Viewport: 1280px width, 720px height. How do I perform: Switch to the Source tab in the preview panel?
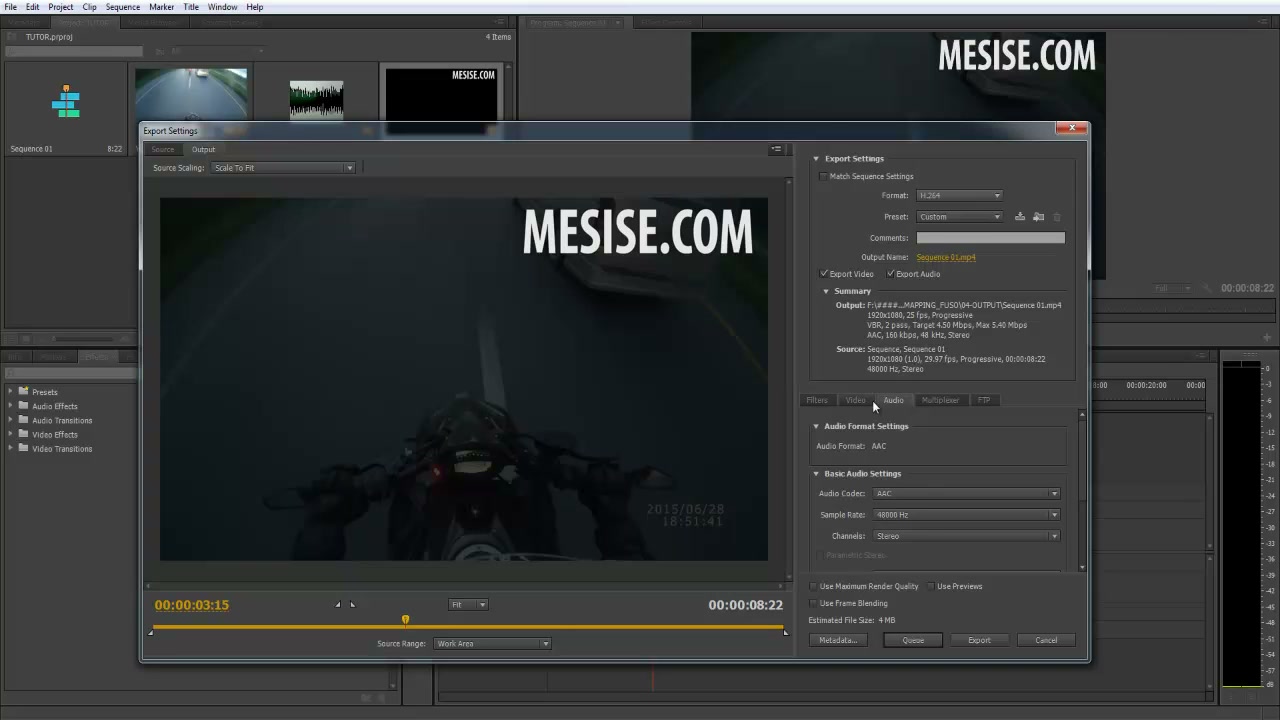[162, 149]
